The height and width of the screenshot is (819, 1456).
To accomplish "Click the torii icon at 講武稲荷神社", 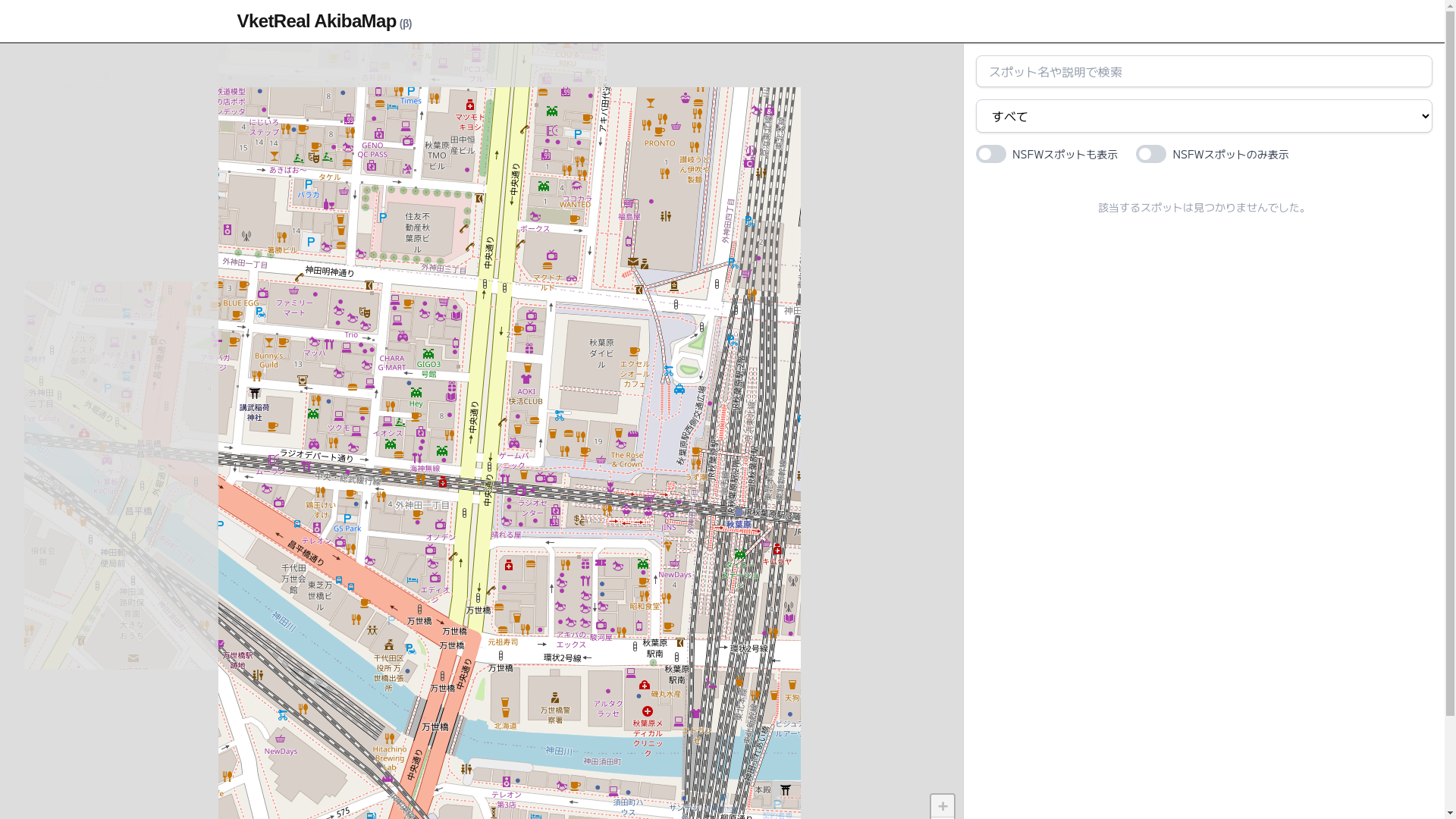I will [x=255, y=393].
